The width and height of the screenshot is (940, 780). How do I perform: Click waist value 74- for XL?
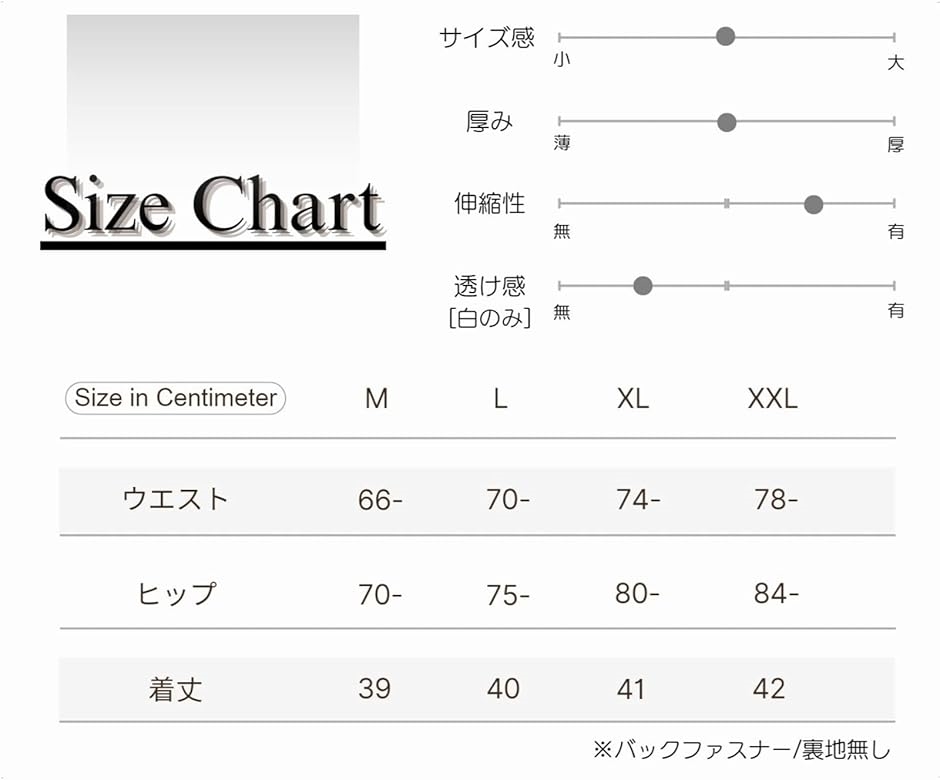(638, 499)
